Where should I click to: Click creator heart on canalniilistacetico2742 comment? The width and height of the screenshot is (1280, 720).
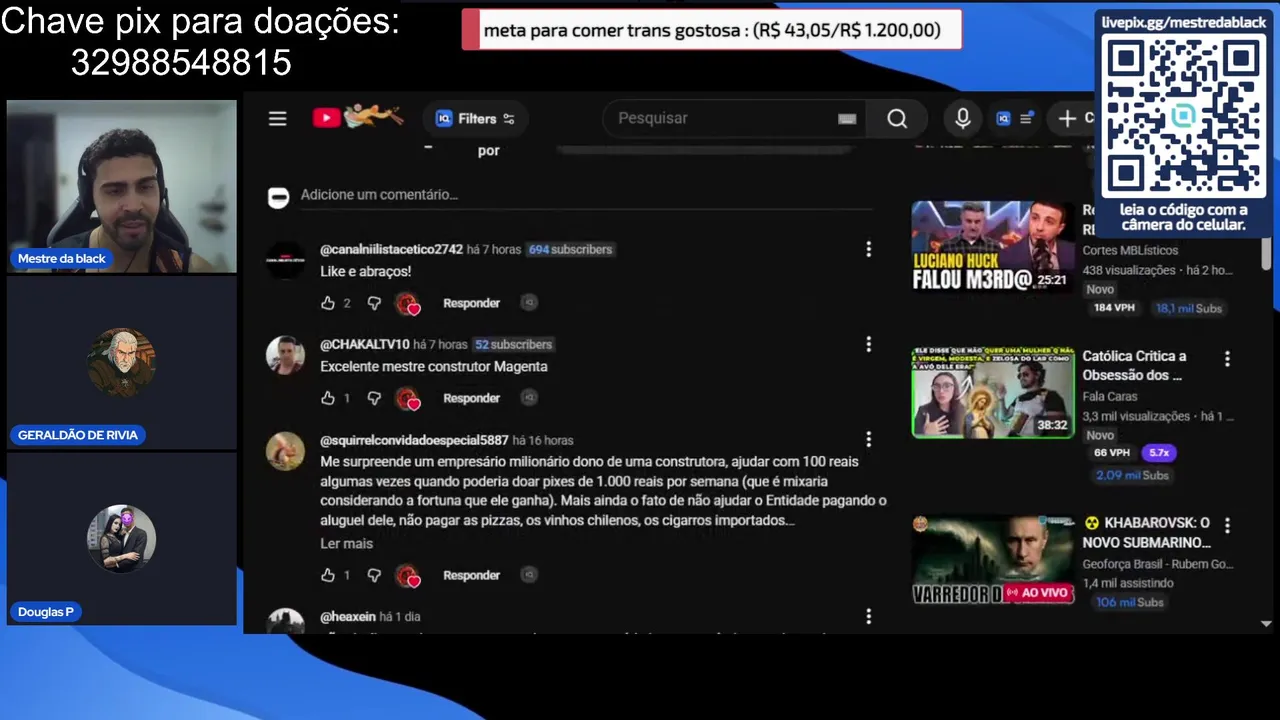point(407,303)
